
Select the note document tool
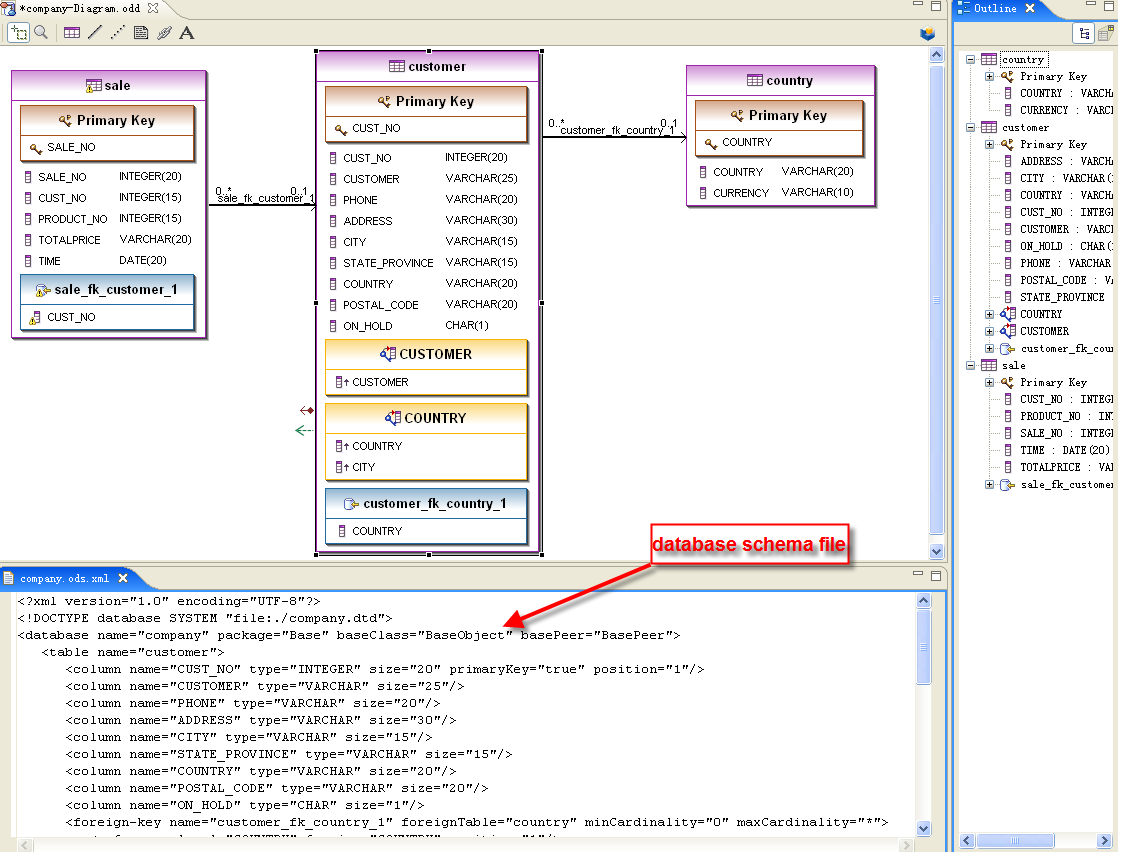pyautogui.click(x=141, y=33)
